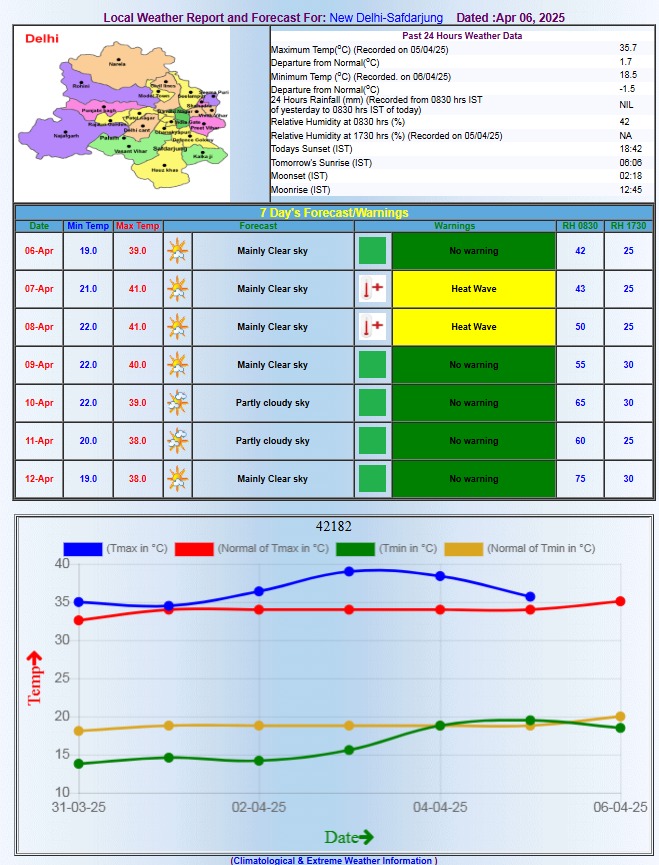Click the No warning cell for 12-Apr

point(474,479)
